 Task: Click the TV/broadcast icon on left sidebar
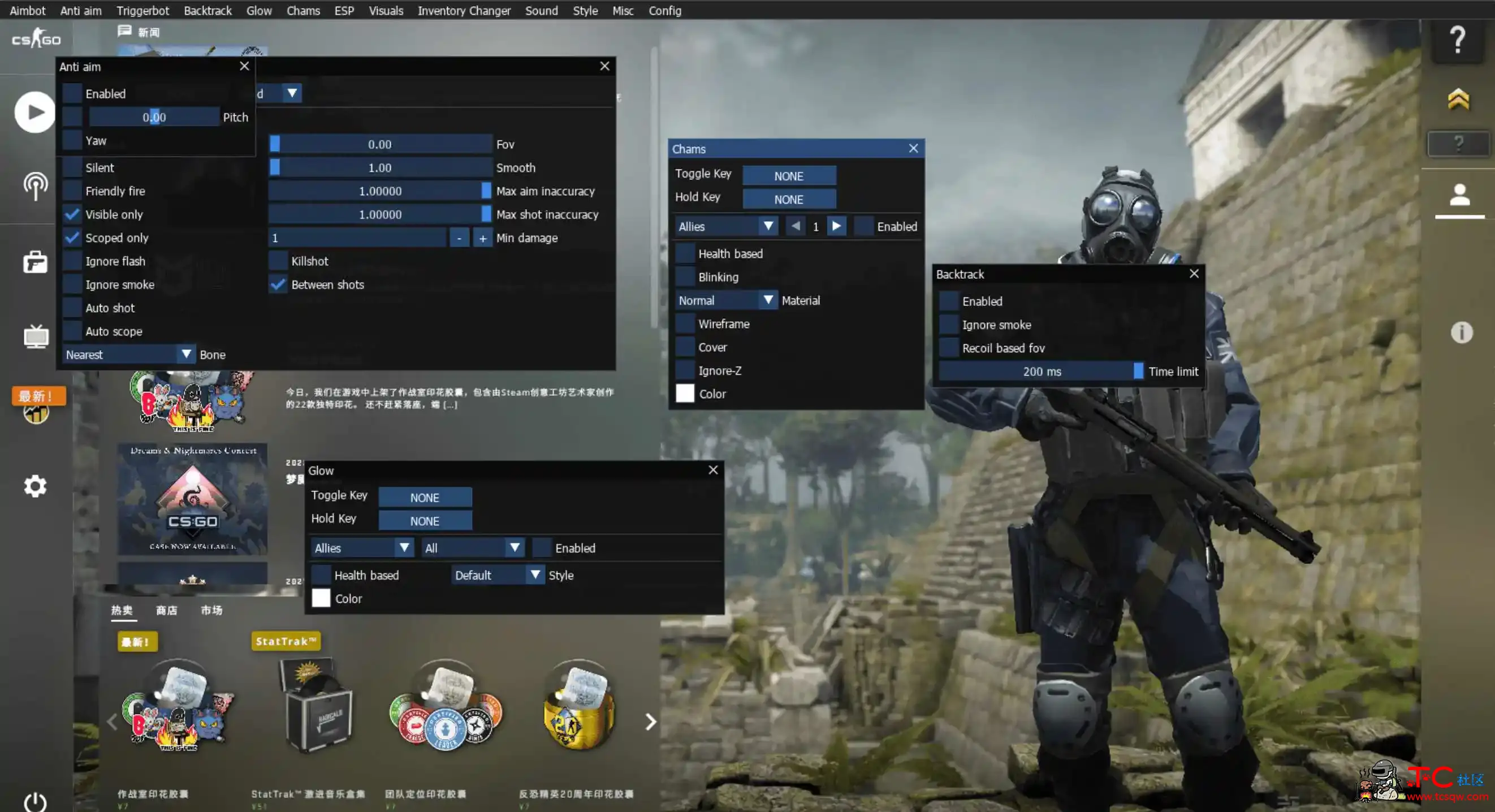34,335
